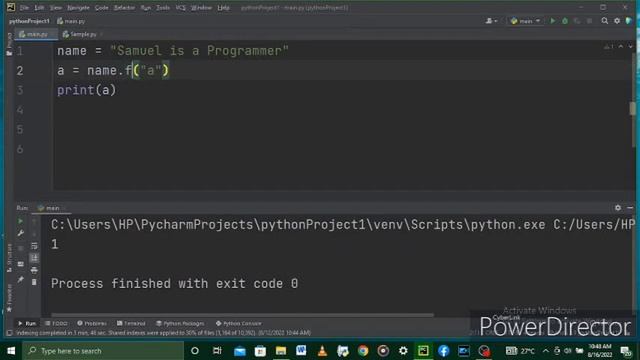Image resolution: width=640 pixels, height=360 pixels.
Task: Click "Process finished with exit code 0" text
Action: point(174,284)
